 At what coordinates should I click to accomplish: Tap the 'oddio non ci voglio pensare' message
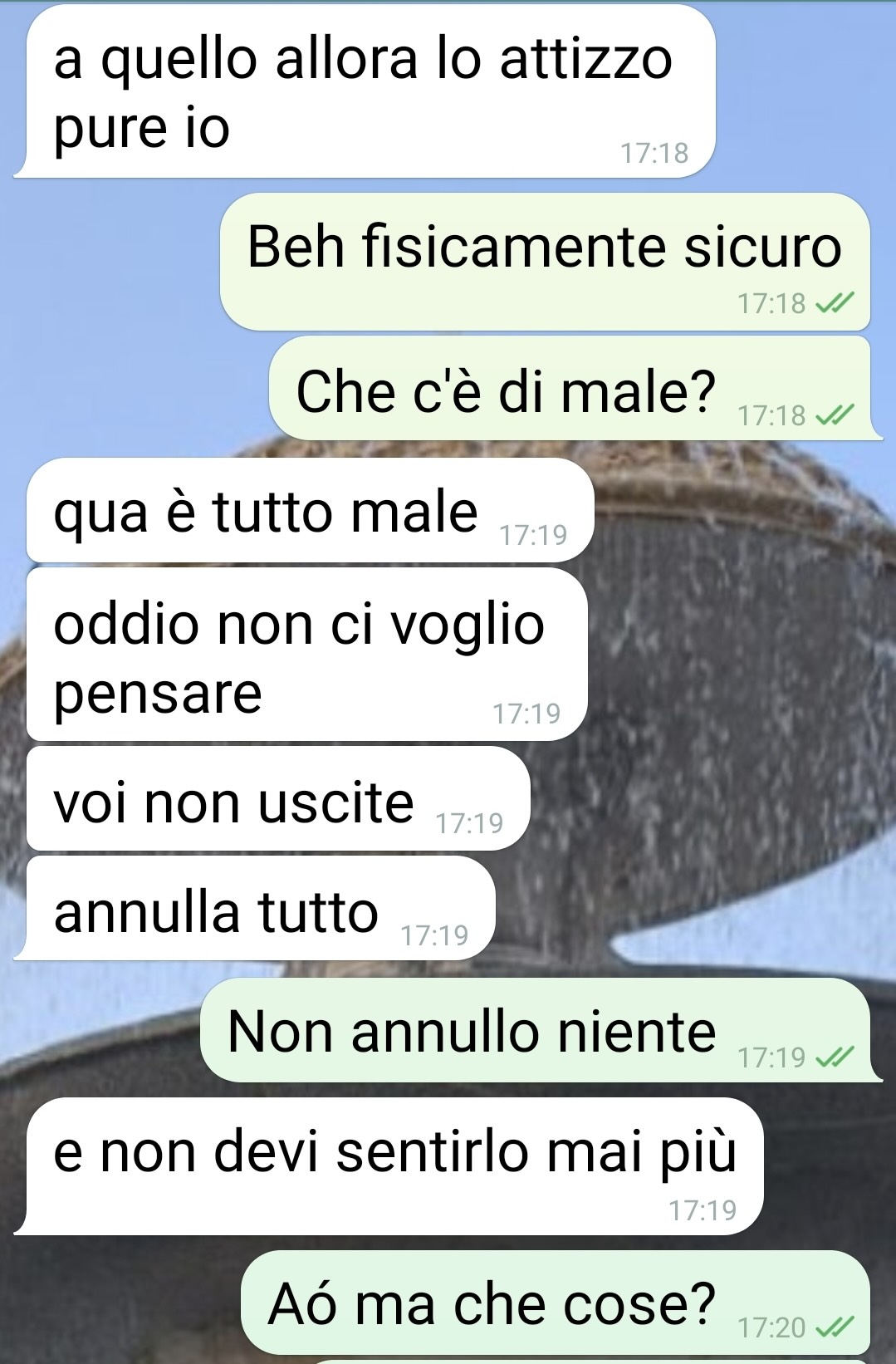point(306,655)
